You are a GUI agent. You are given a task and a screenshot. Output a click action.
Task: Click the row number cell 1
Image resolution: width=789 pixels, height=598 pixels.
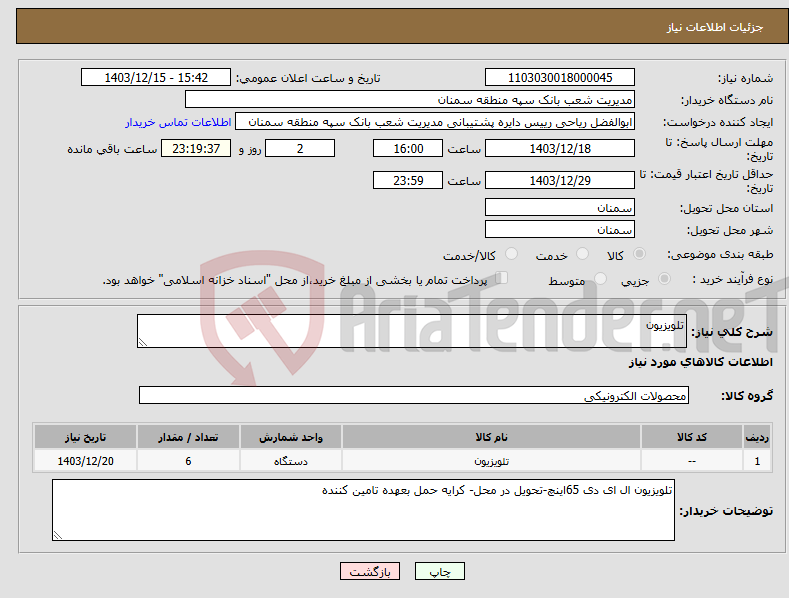pos(757,461)
